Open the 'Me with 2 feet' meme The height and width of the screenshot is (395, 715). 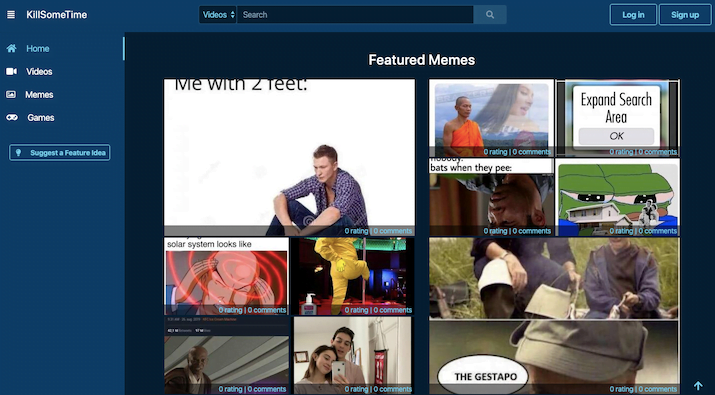pos(290,157)
